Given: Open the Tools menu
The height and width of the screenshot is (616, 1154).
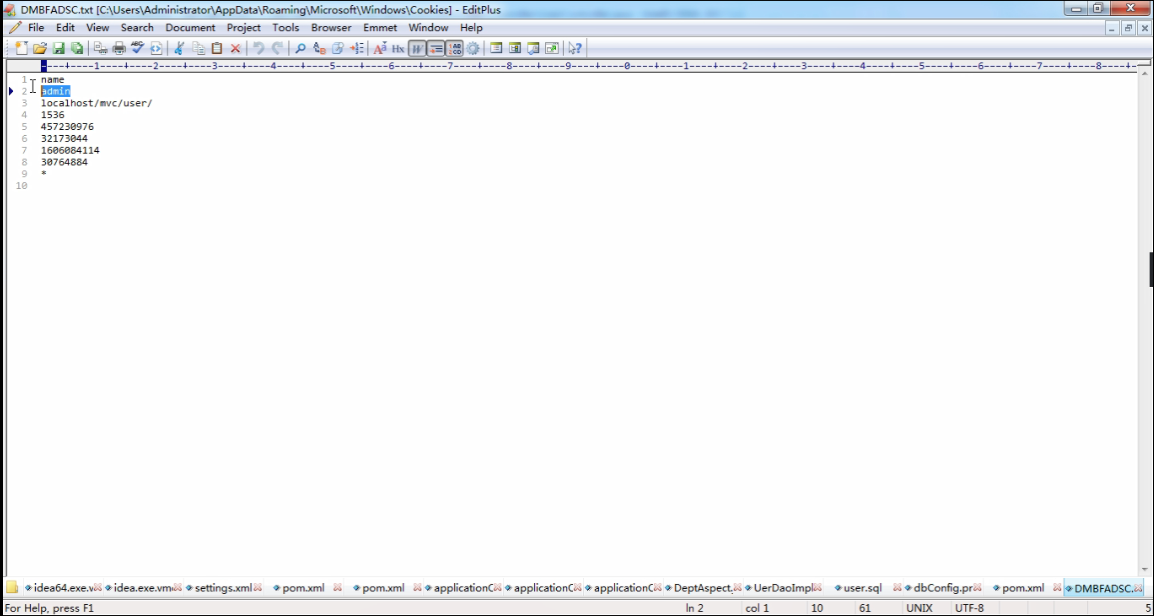Looking at the screenshot, I should pos(286,28).
